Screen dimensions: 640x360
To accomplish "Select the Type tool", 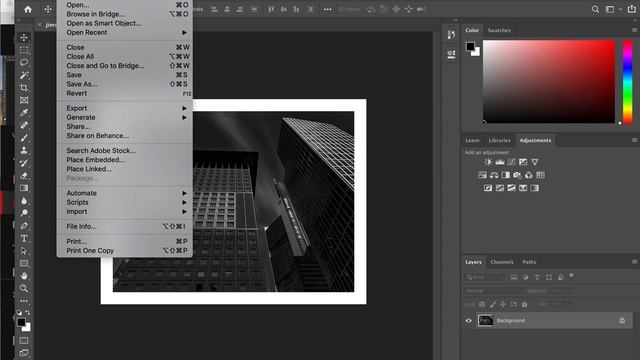I will pyautogui.click(x=24, y=238).
